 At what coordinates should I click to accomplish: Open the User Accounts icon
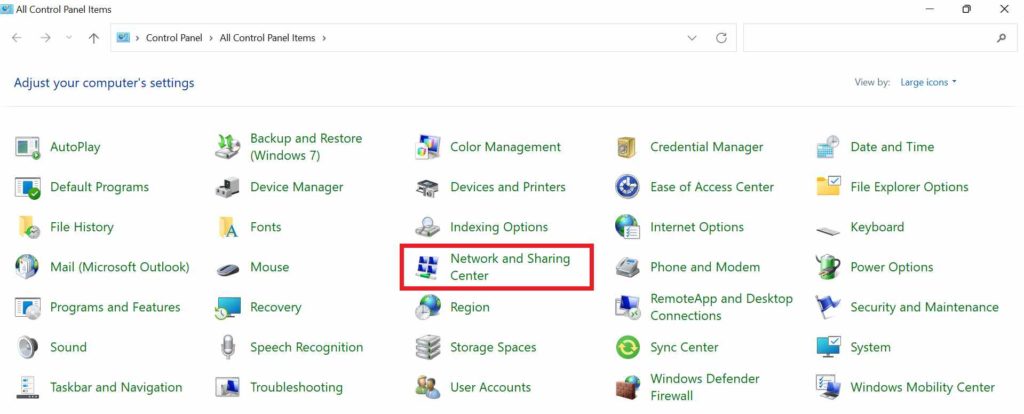428,387
